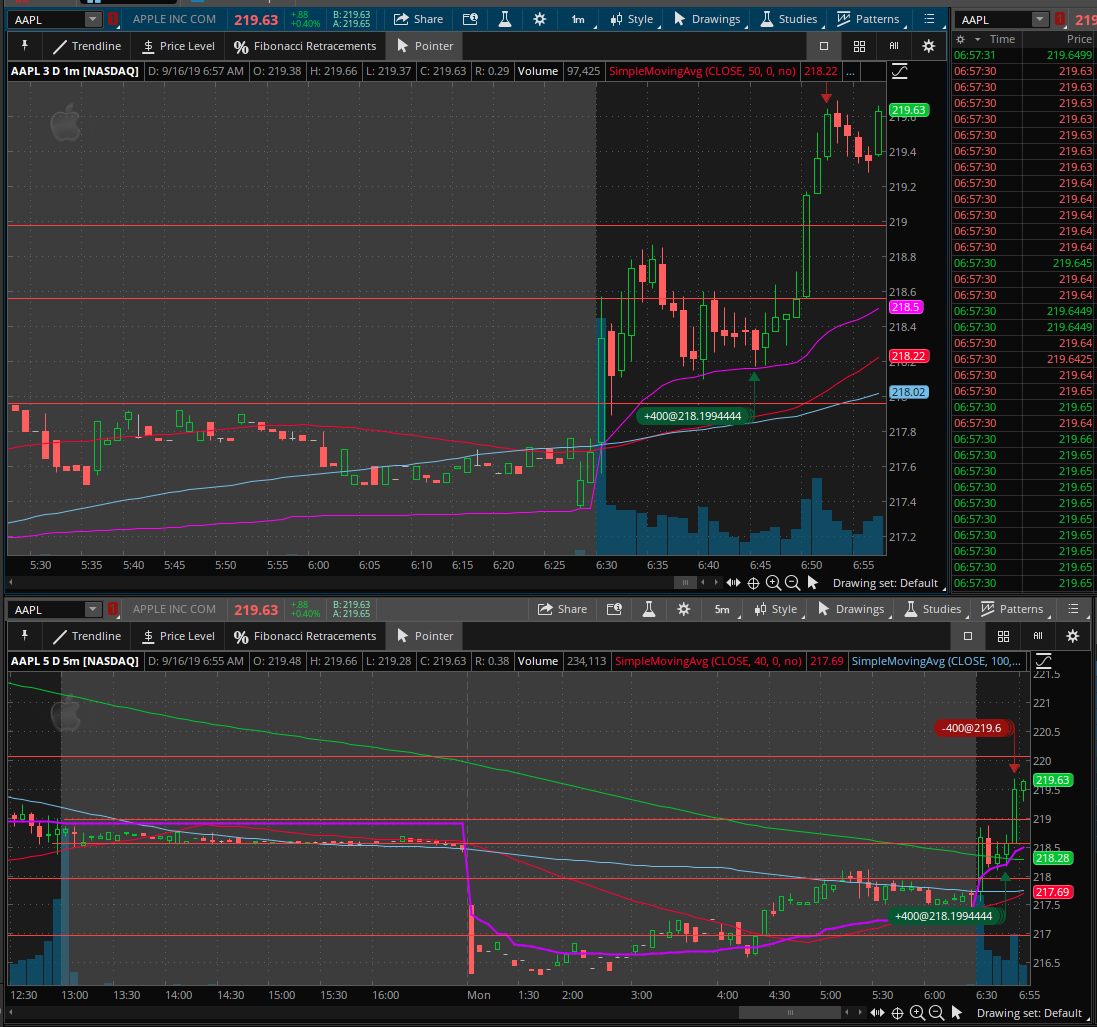This screenshot has width=1097, height=1027.
Task: Toggle the pin drawing tool, top toolbar
Action: coord(24,46)
